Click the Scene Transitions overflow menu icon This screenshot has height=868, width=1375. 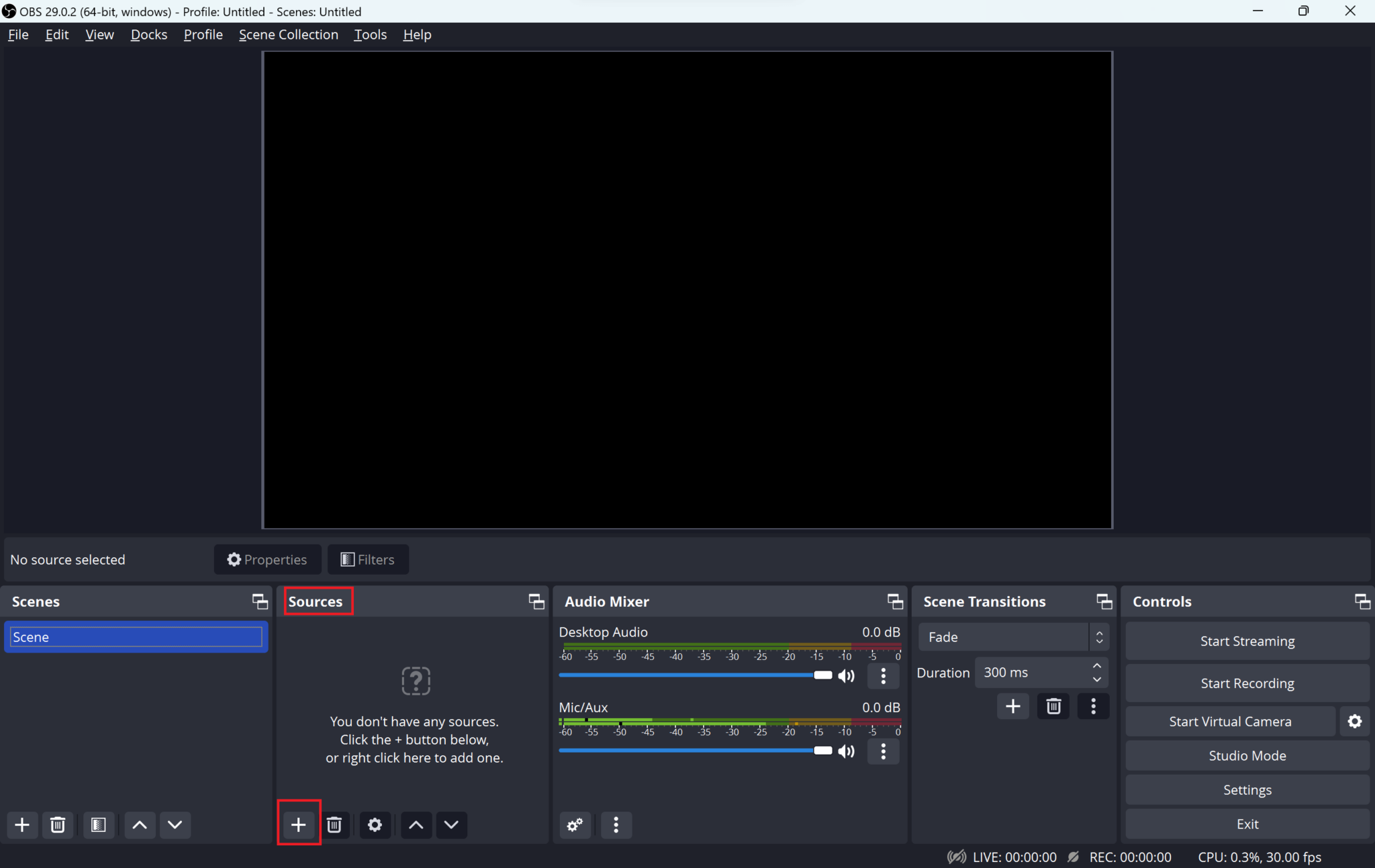1094,706
